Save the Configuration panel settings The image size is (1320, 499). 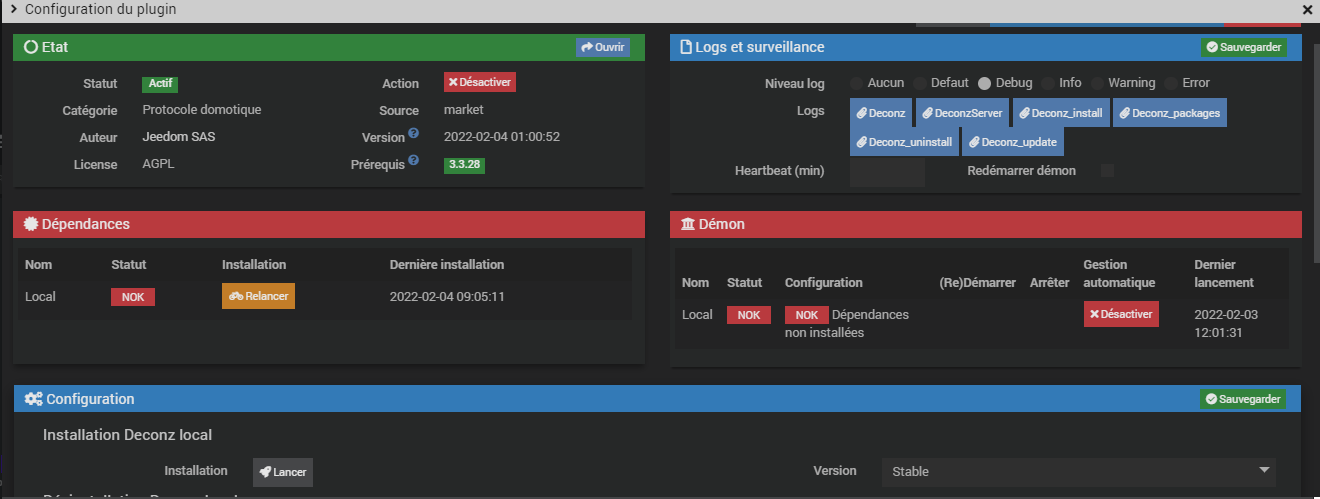pyautogui.click(x=1243, y=399)
